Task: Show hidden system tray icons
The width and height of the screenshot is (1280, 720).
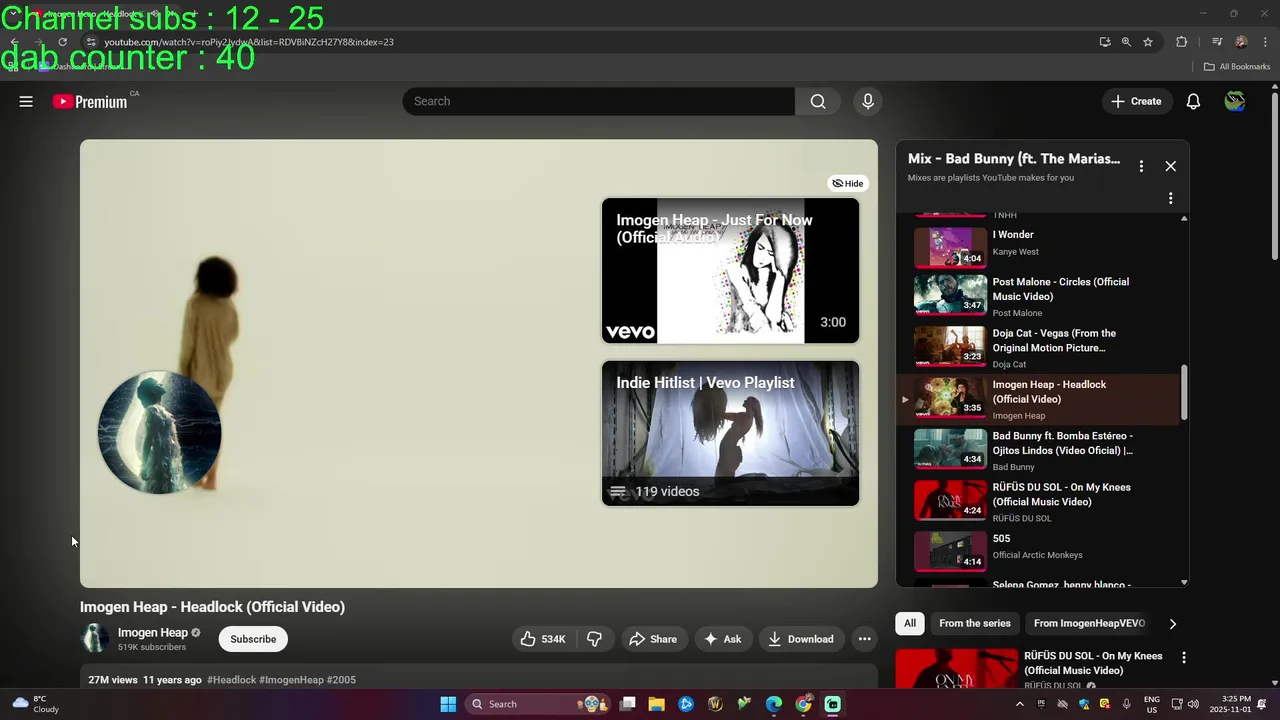Action: (x=1020, y=704)
